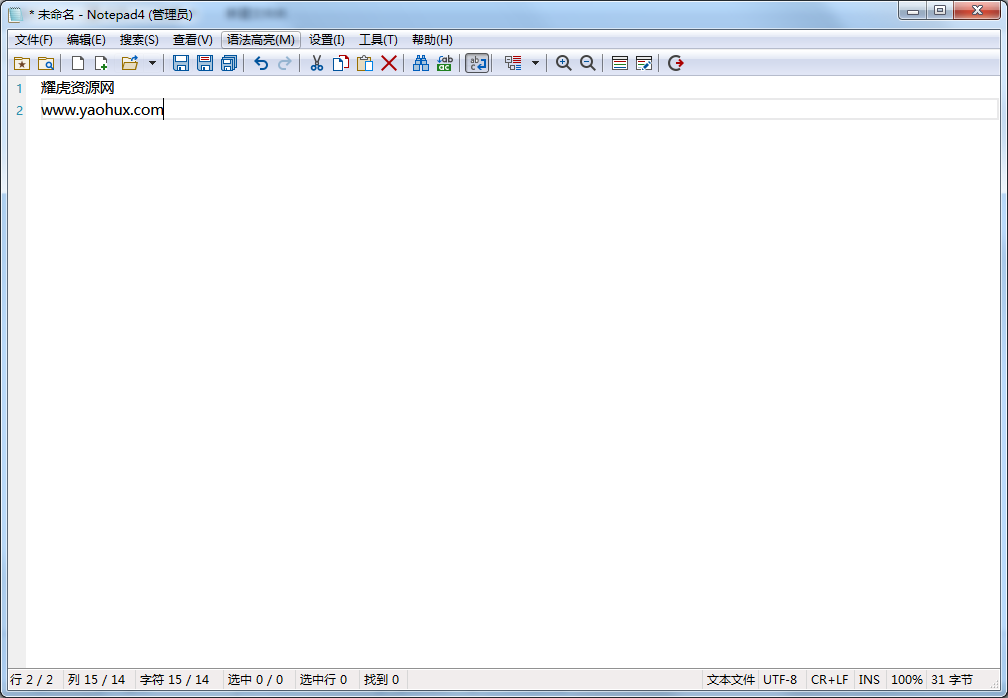This screenshot has width=1008, height=698.
Task: Click the Save file toolbar icon
Action: pos(181,63)
